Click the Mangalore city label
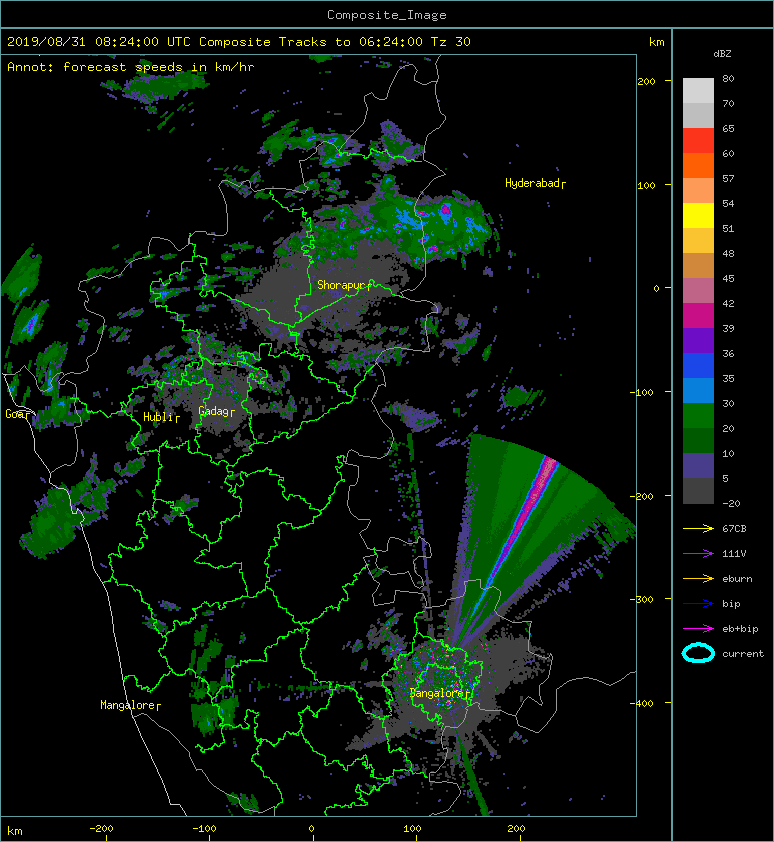The image size is (774, 842). click(131, 705)
